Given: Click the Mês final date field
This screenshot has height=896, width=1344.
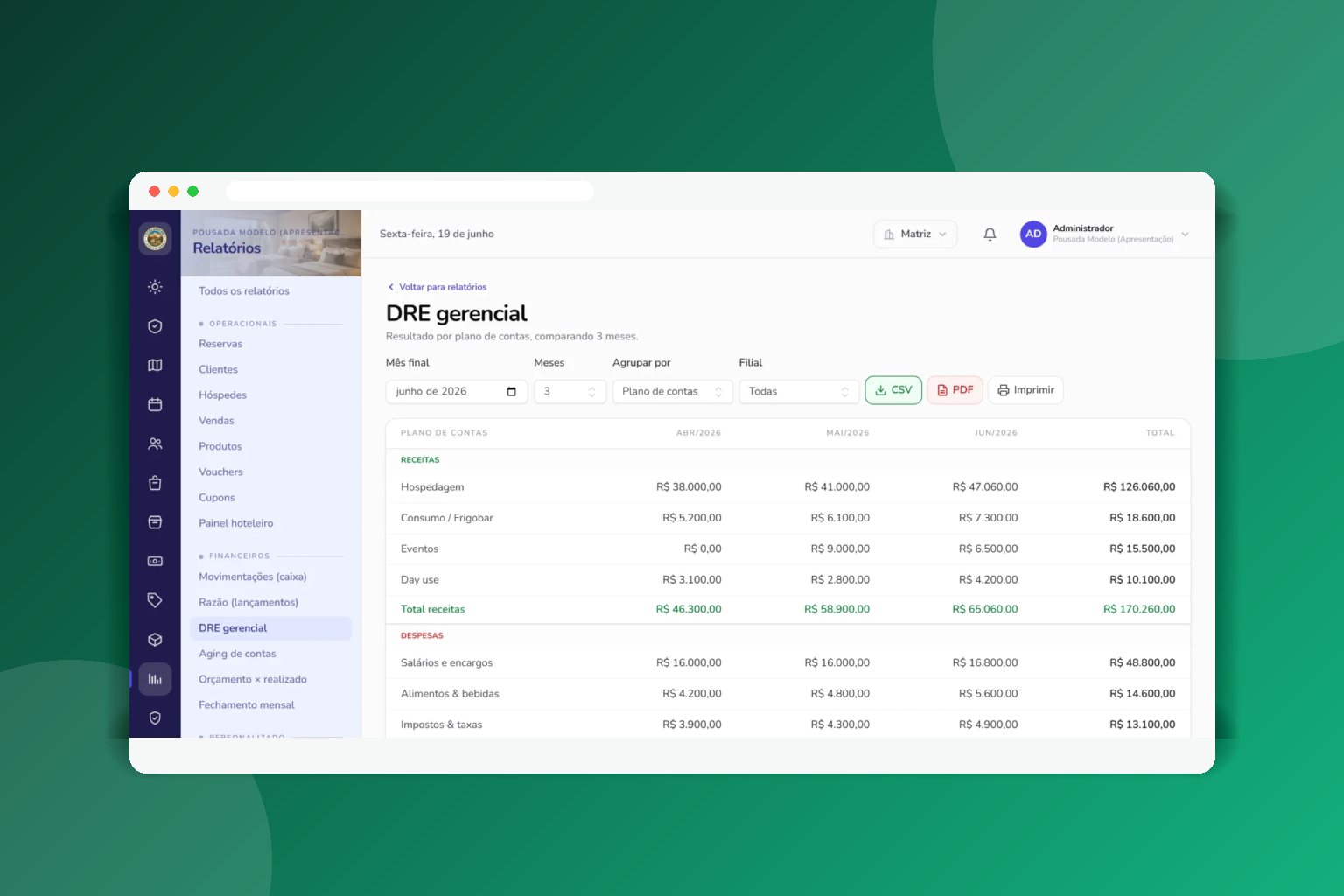Looking at the screenshot, I should (x=456, y=391).
